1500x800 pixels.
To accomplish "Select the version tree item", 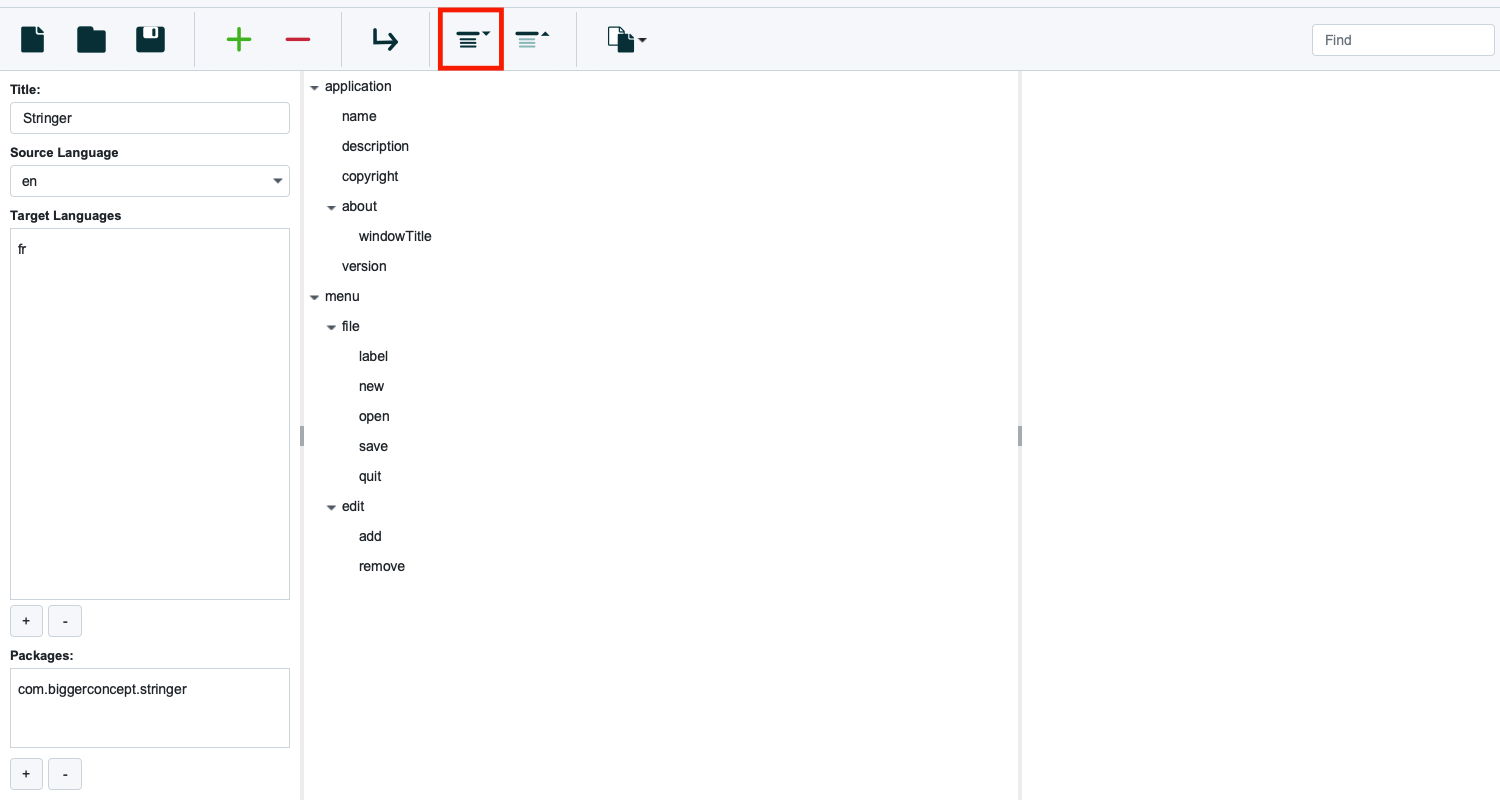I will point(364,266).
